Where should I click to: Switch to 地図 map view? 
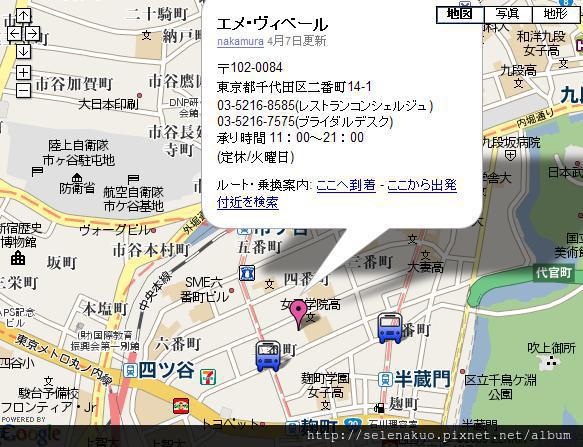click(x=460, y=15)
